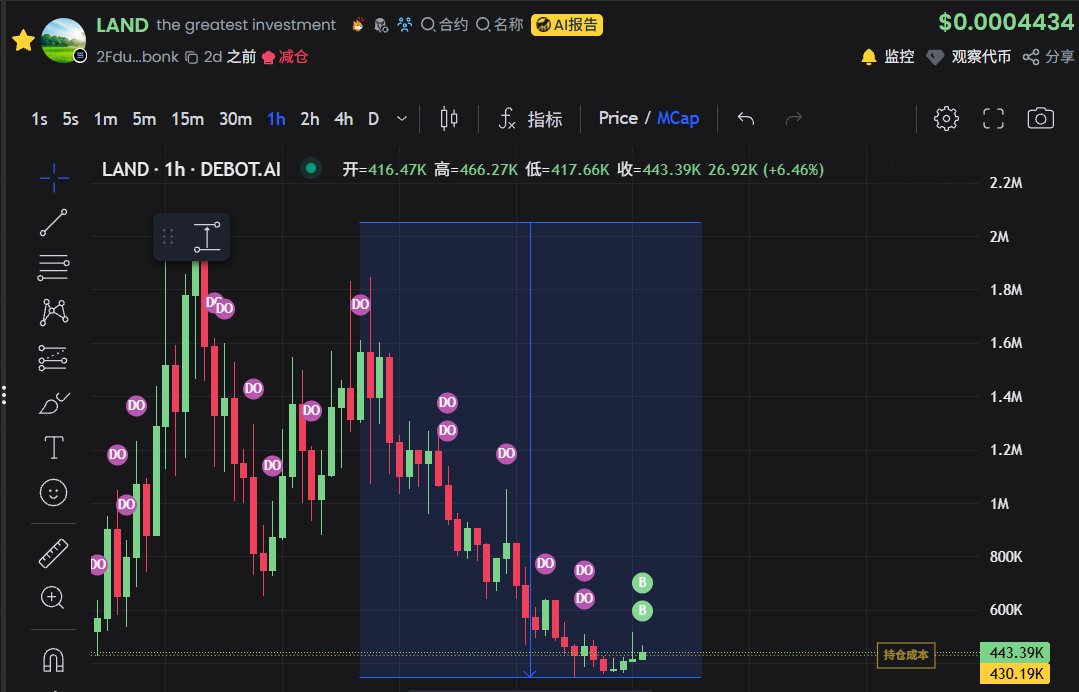Select the forecasting and measurement tool
The height and width of the screenshot is (692, 1079).
tap(54, 358)
